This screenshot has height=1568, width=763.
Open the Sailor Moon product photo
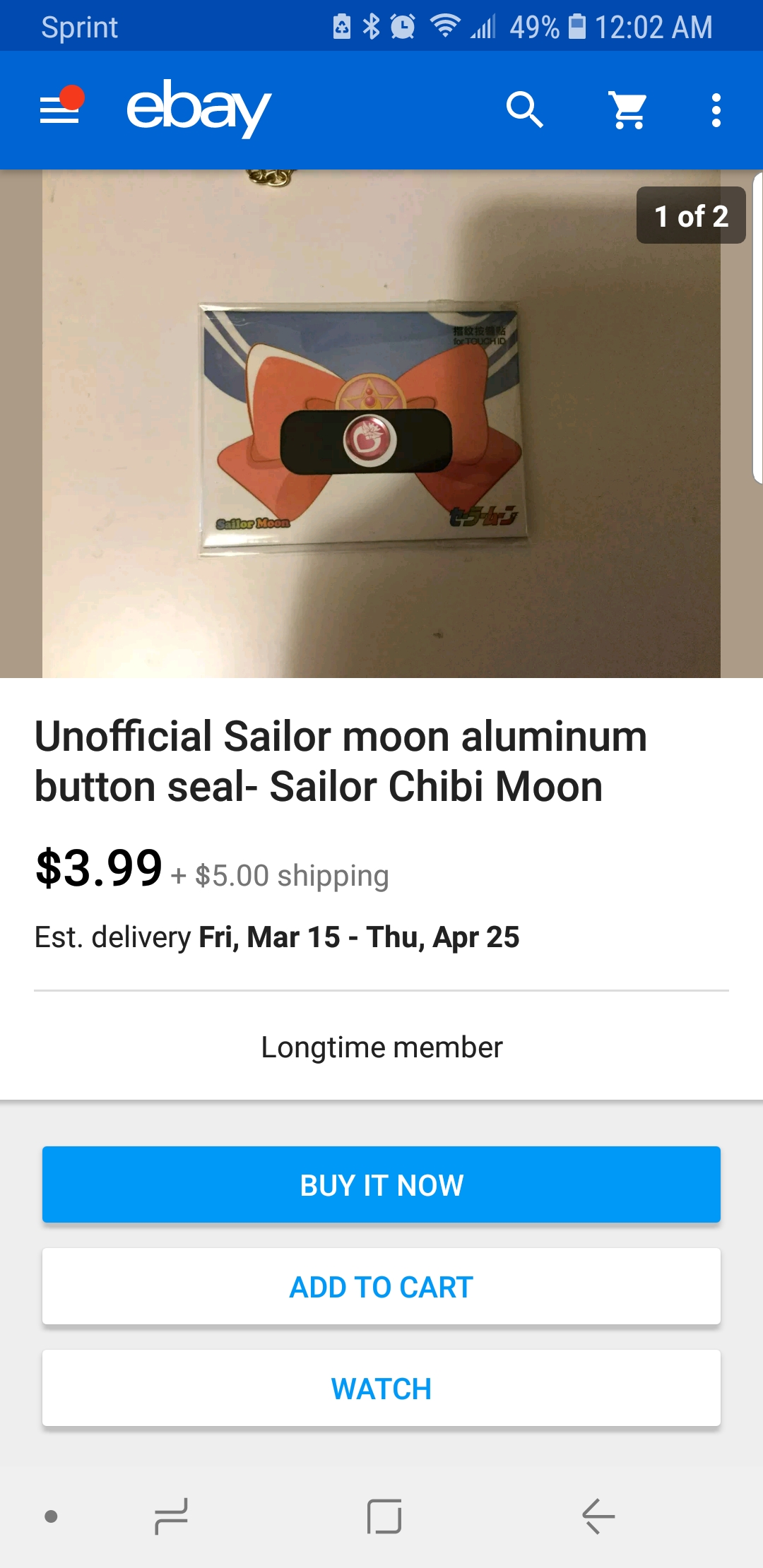coord(381,424)
